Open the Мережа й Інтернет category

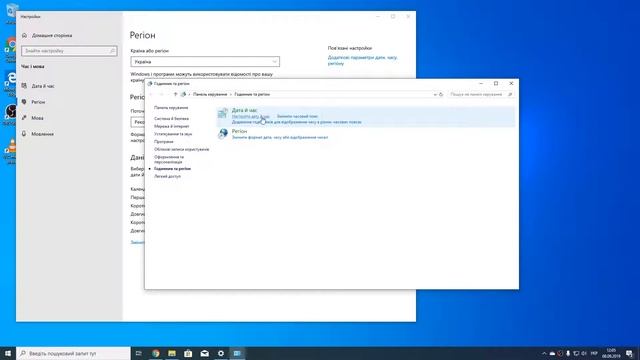point(171,127)
